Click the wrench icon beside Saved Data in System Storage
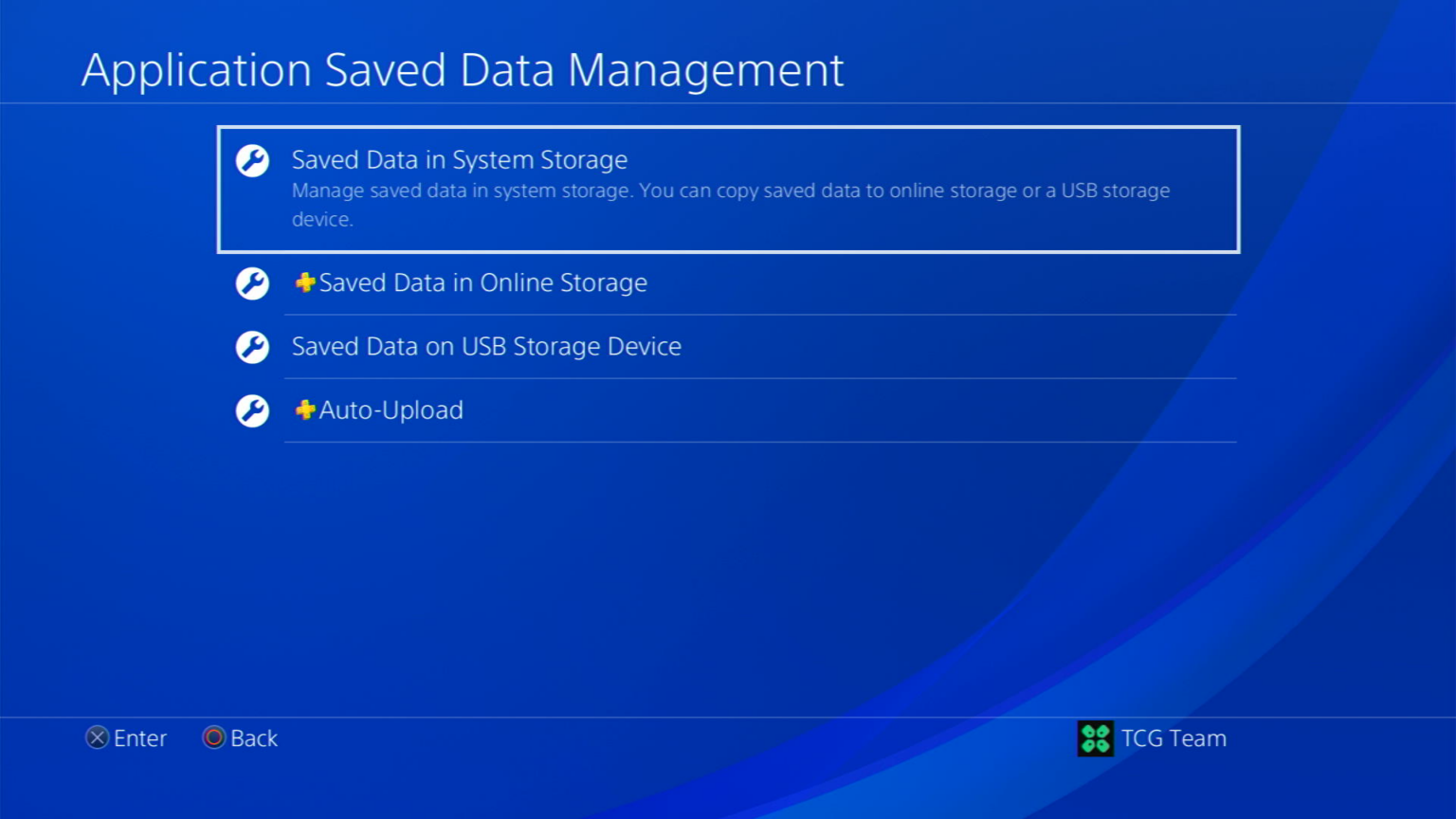 (251, 161)
